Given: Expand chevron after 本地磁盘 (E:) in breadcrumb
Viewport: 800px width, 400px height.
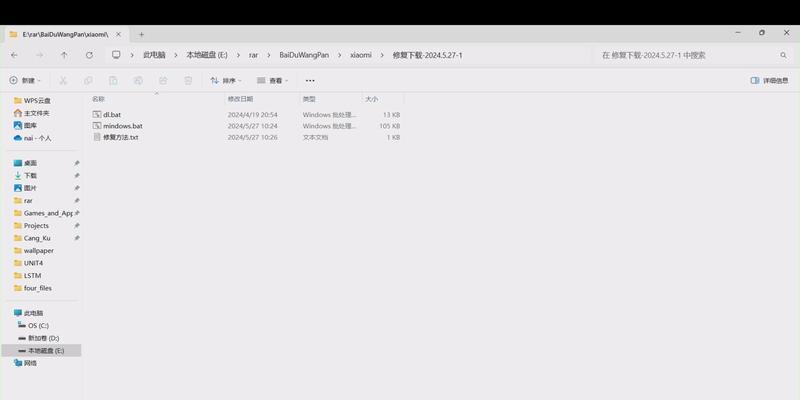Looking at the screenshot, I should pyautogui.click(x=238, y=55).
